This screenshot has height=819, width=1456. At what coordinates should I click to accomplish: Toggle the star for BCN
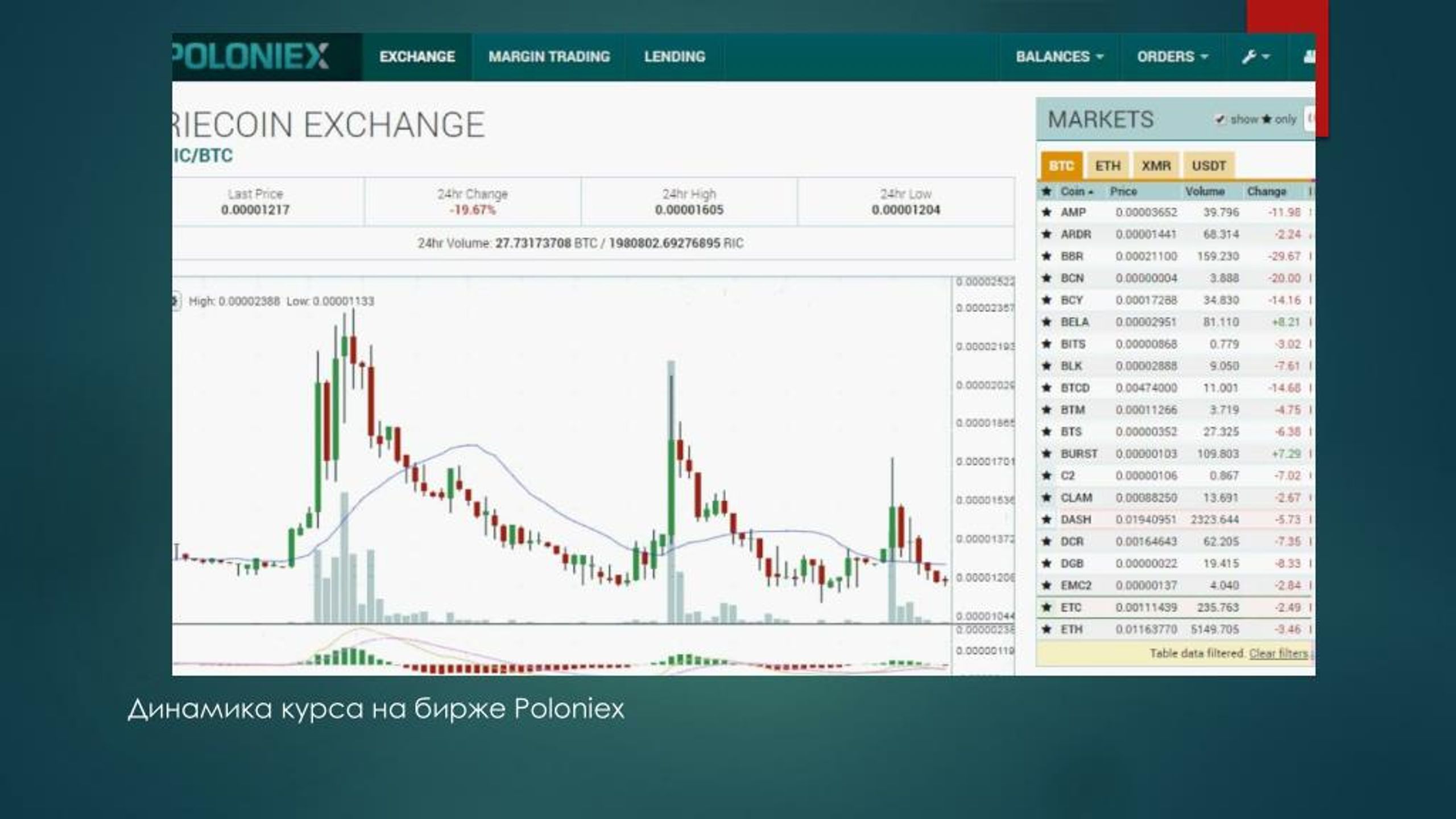click(x=1046, y=278)
